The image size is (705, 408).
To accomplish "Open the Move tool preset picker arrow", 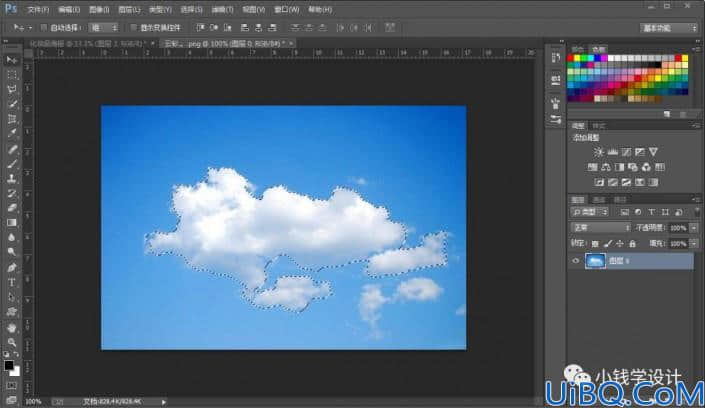I will coord(30,28).
